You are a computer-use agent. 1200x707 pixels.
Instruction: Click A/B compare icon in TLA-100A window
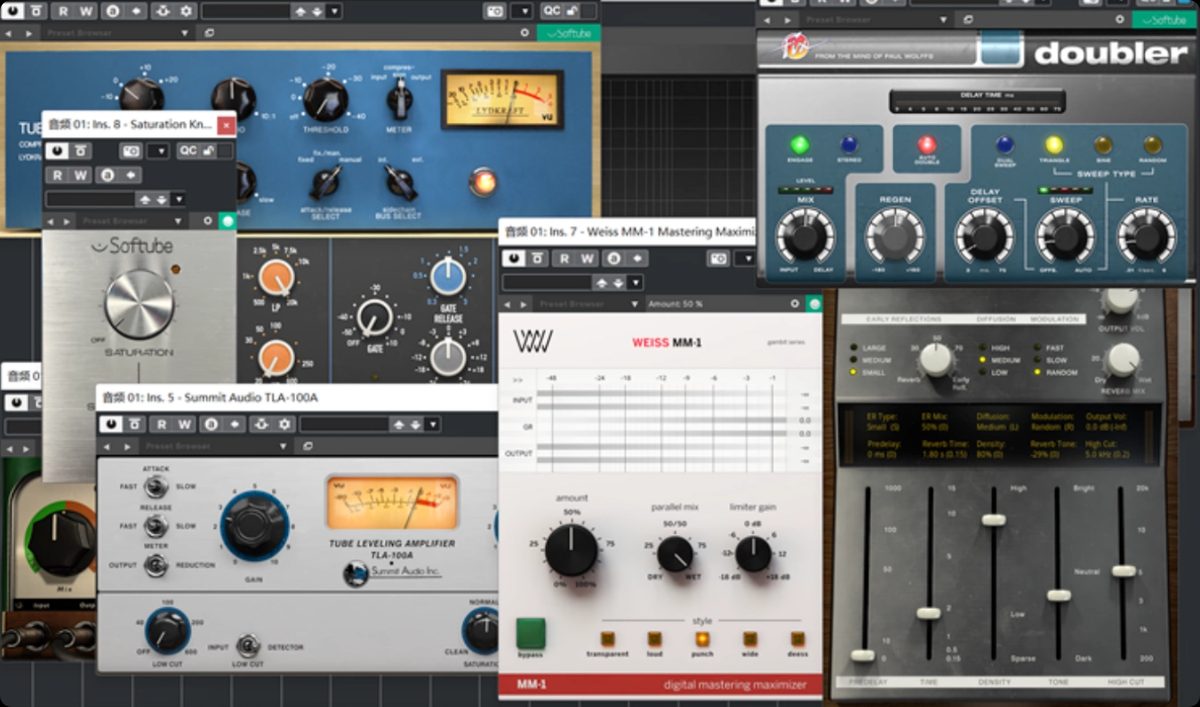point(211,424)
